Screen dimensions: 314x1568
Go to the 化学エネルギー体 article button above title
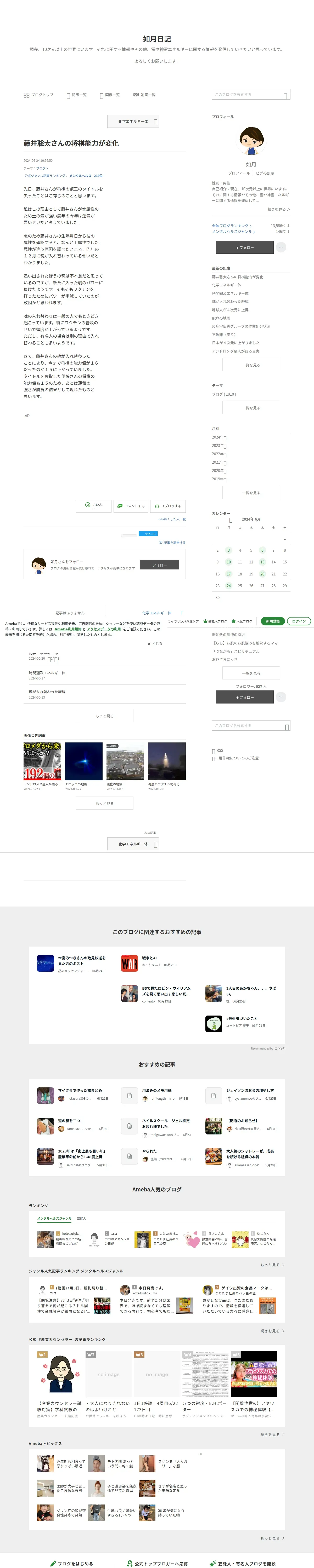point(133,122)
